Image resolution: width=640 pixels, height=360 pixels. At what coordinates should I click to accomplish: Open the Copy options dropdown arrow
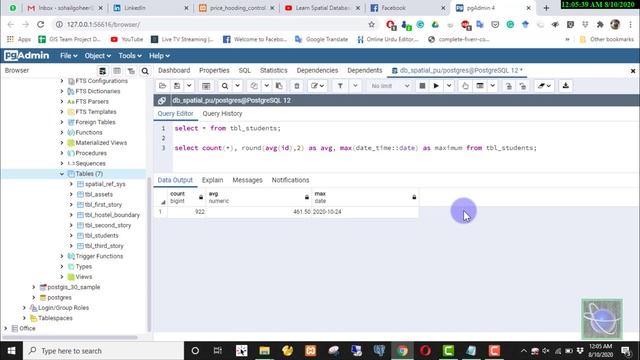tap(267, 86)
